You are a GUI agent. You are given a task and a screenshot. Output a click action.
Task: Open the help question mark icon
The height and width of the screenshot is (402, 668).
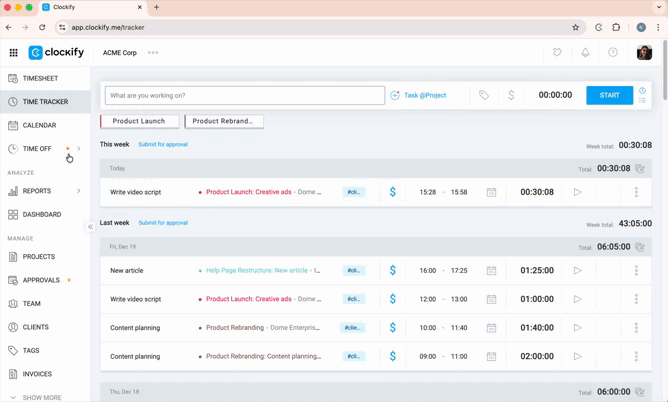(x=613, y=53)
